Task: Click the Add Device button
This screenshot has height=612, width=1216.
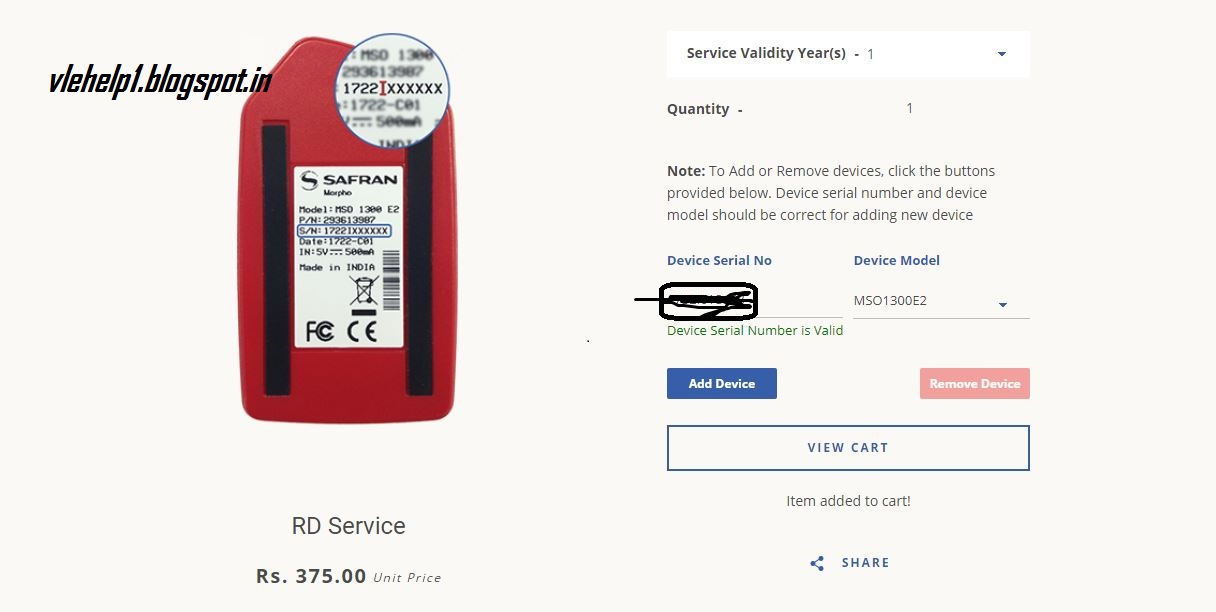Action: pyautogui.click(x=721, y=383)
